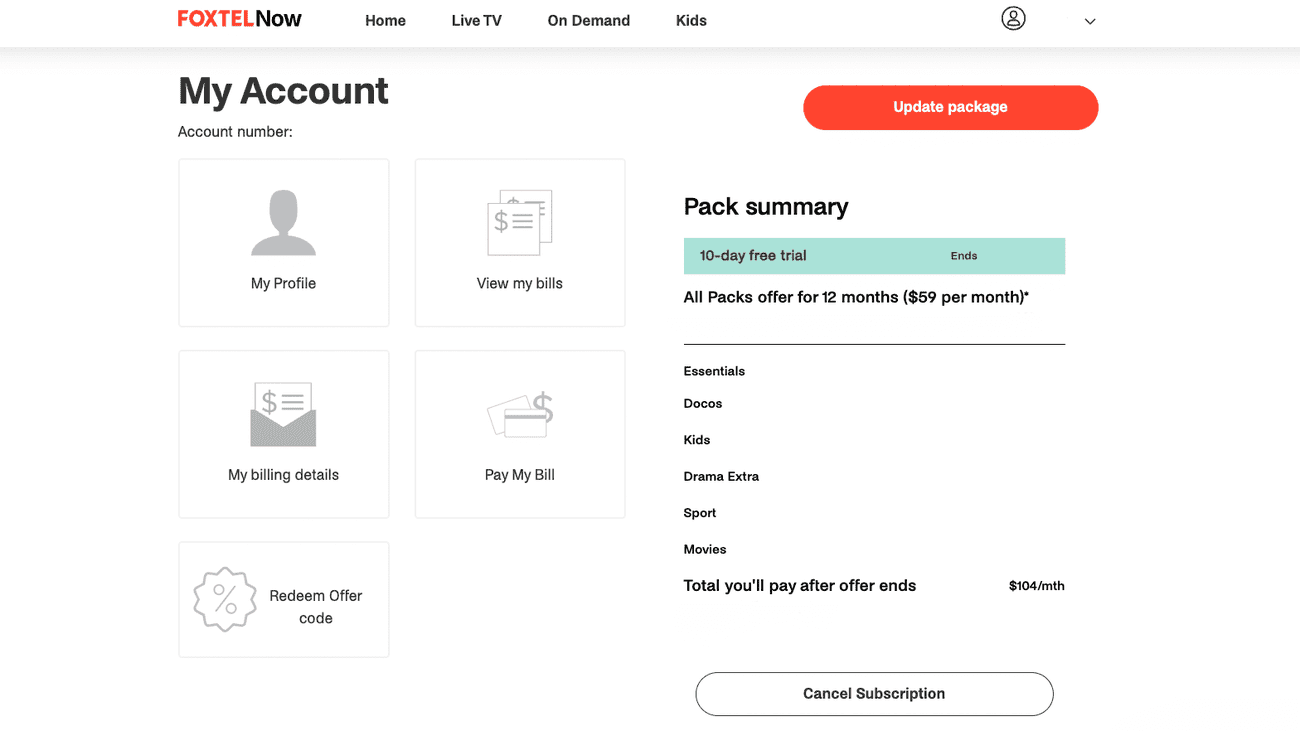Expand the account dropdown chevron
1300x731 pixels.
[1090, 21]
